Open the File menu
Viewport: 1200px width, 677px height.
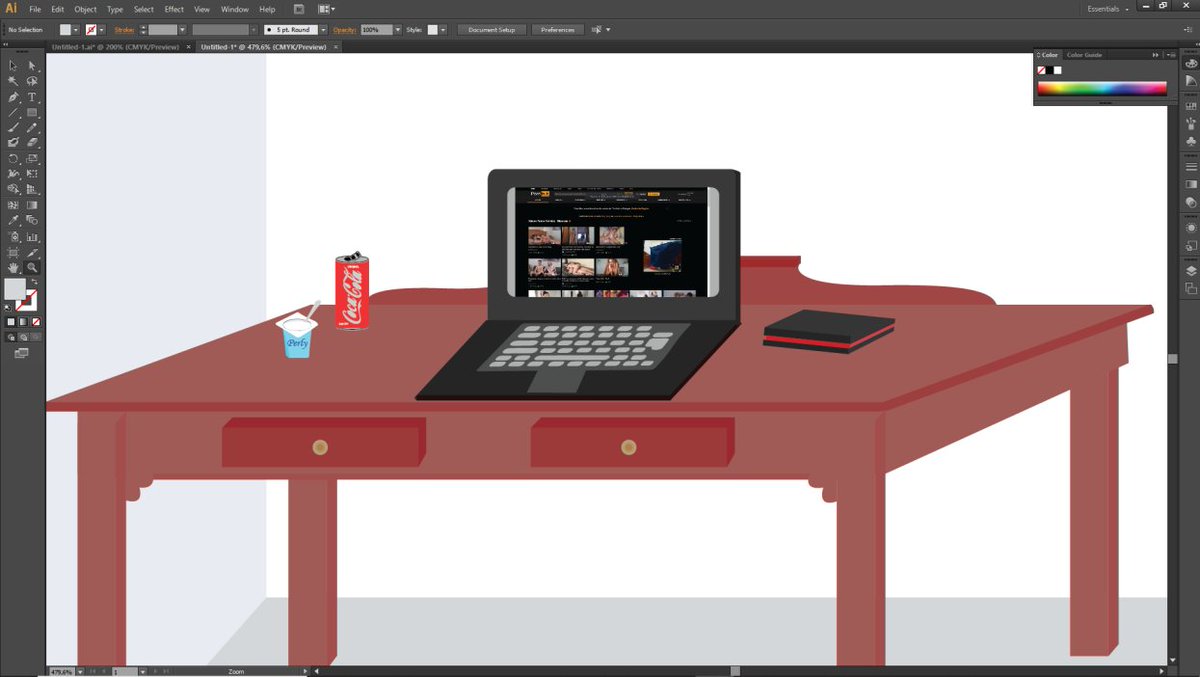(35, 9)
